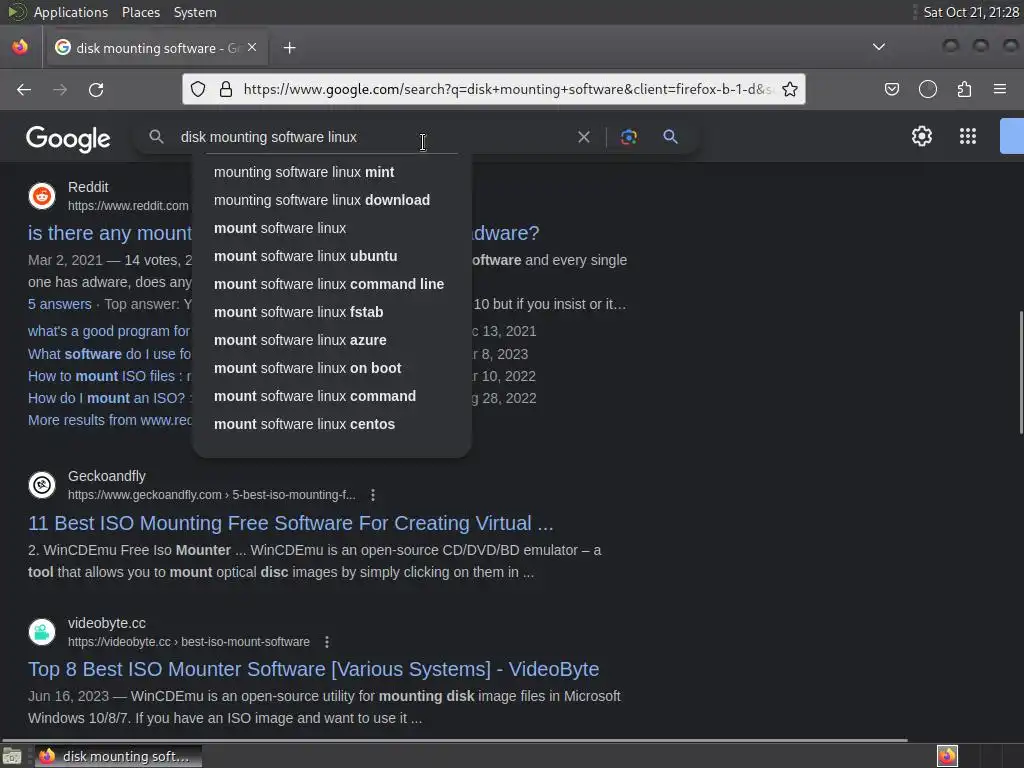Choose suggestion mount software linux centos
Screen dimensions: 1024x768
point(332,425)
